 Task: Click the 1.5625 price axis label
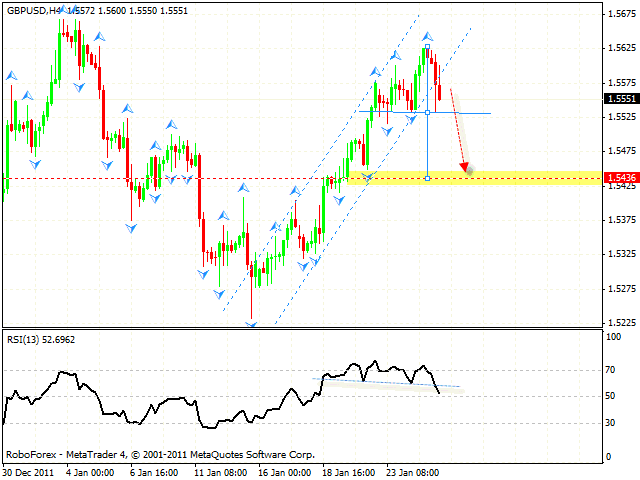[622, 48]
